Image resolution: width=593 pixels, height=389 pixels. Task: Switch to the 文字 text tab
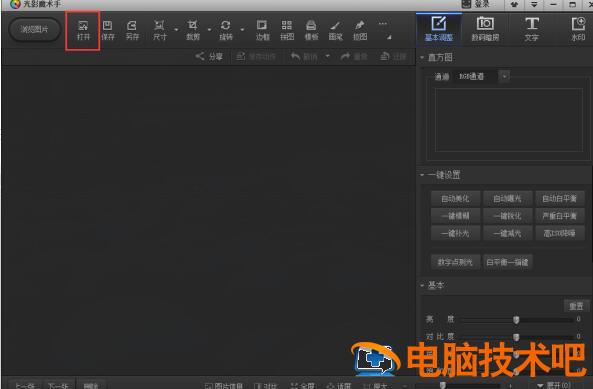pyautogui.click(x=532, y=29)
